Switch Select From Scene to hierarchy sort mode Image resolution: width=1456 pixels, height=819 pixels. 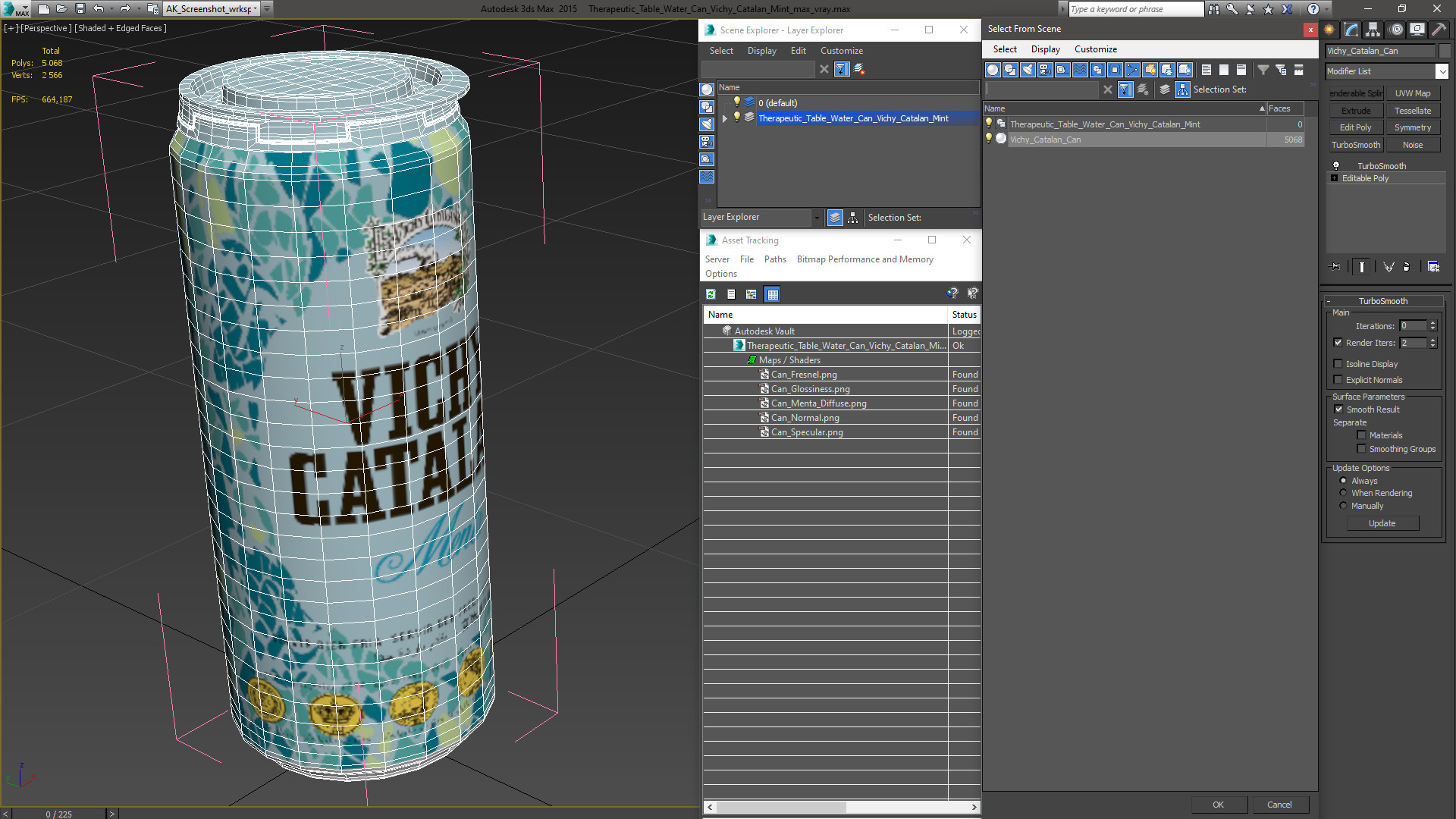click(x=1183, y=89)
